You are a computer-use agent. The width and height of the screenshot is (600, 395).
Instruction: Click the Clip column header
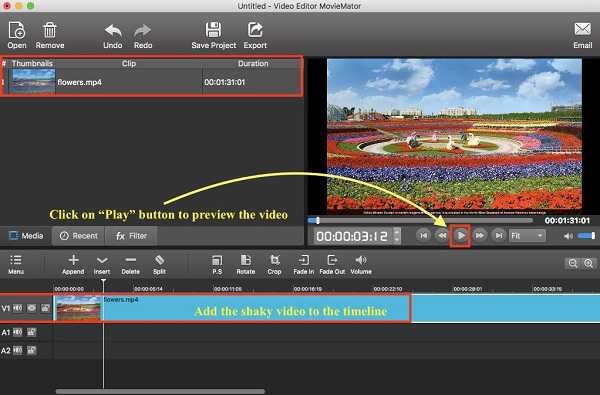pyautogui.click(x=129, y=63)
